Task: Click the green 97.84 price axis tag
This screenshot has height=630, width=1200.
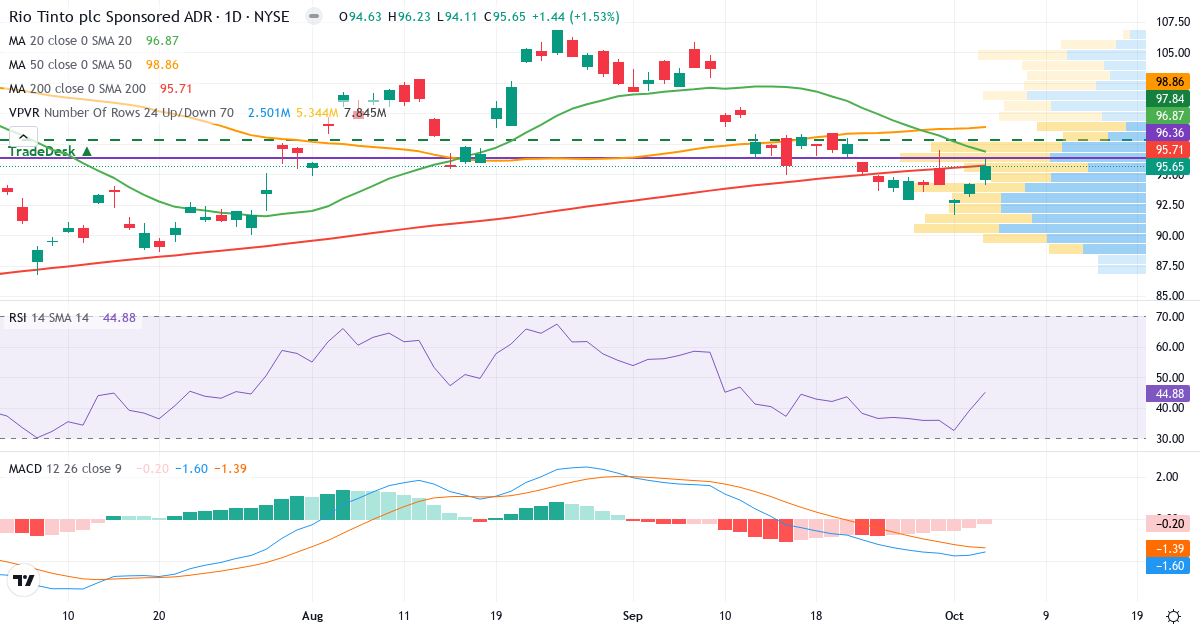Action: tap(1169, 99)
